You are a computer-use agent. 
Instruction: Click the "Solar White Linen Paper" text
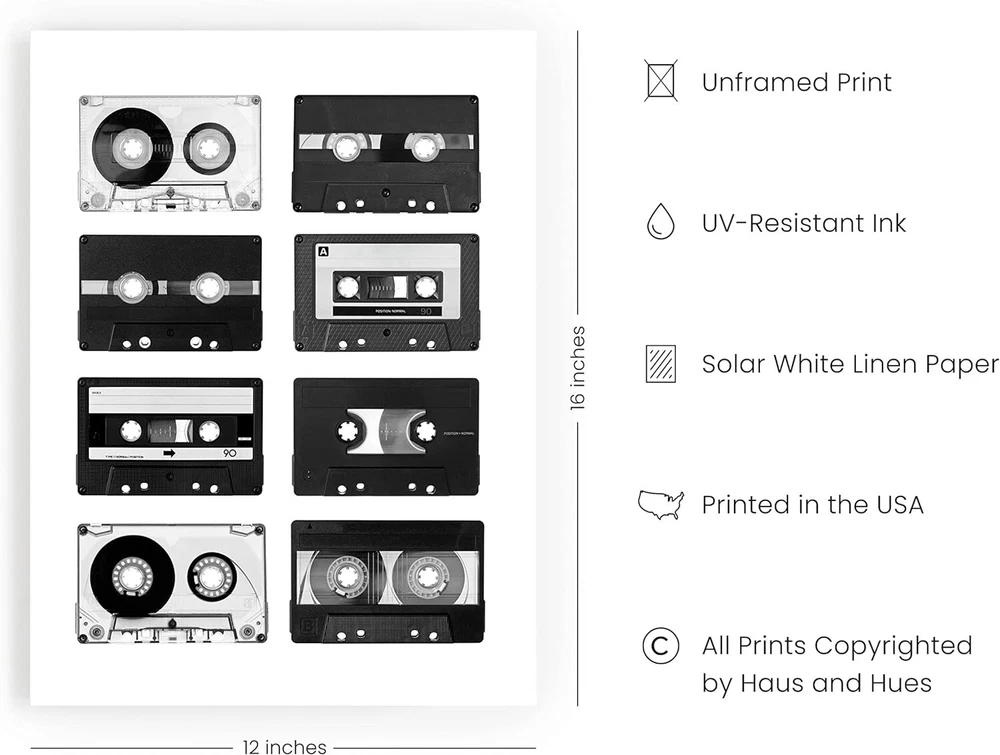click(x=849, y=364)
